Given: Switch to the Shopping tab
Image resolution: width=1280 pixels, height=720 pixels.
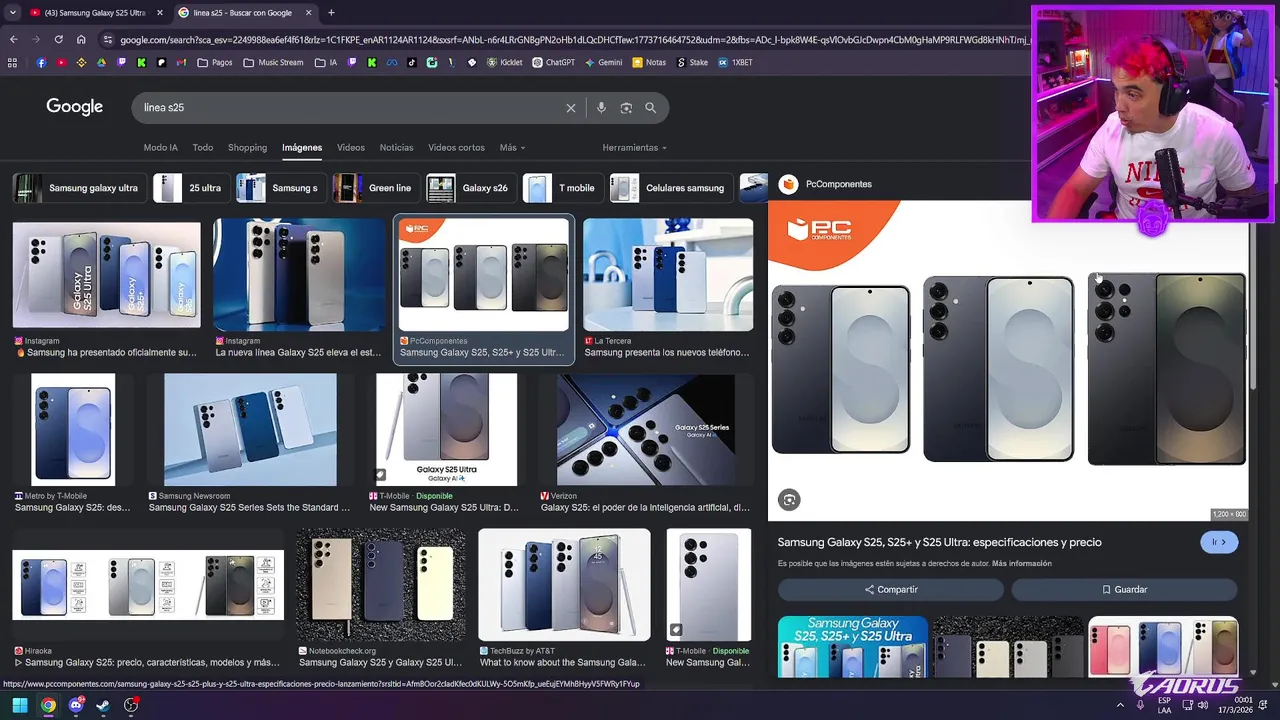Looking at the screenshot, I should coord(247,147).
